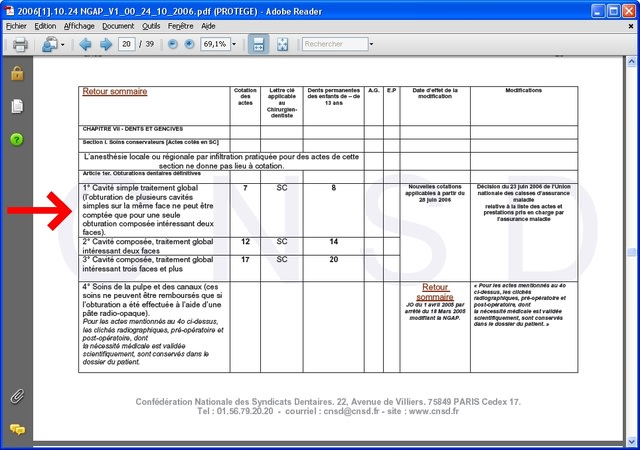The width and height of the screenshot is (640, 450).
Task: Click the vertical scrollbar down arrow
Action: [x=631, y=441]
